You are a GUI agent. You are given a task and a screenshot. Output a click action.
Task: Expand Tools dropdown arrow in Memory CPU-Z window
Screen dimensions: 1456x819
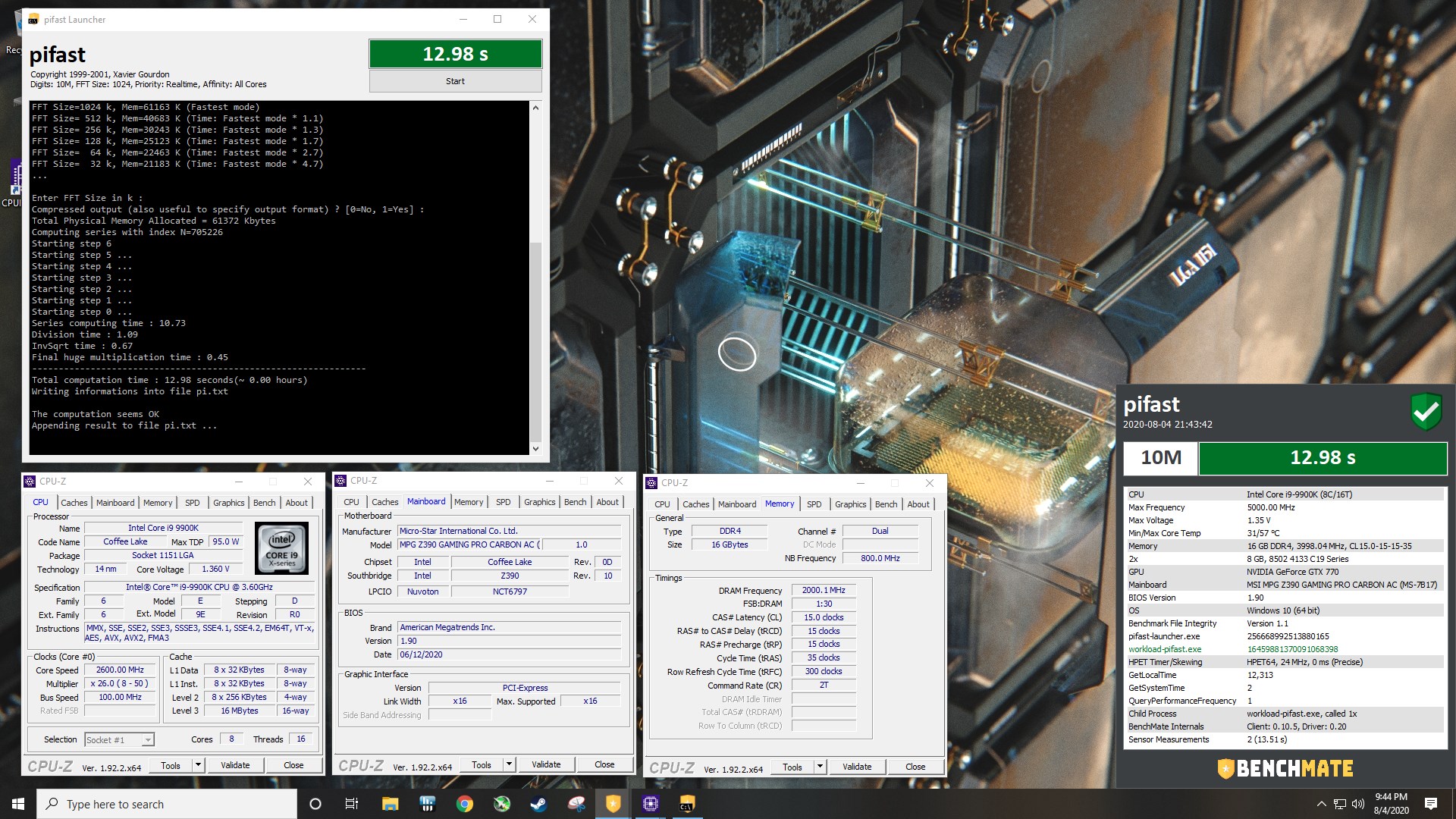tap(820, 767)
